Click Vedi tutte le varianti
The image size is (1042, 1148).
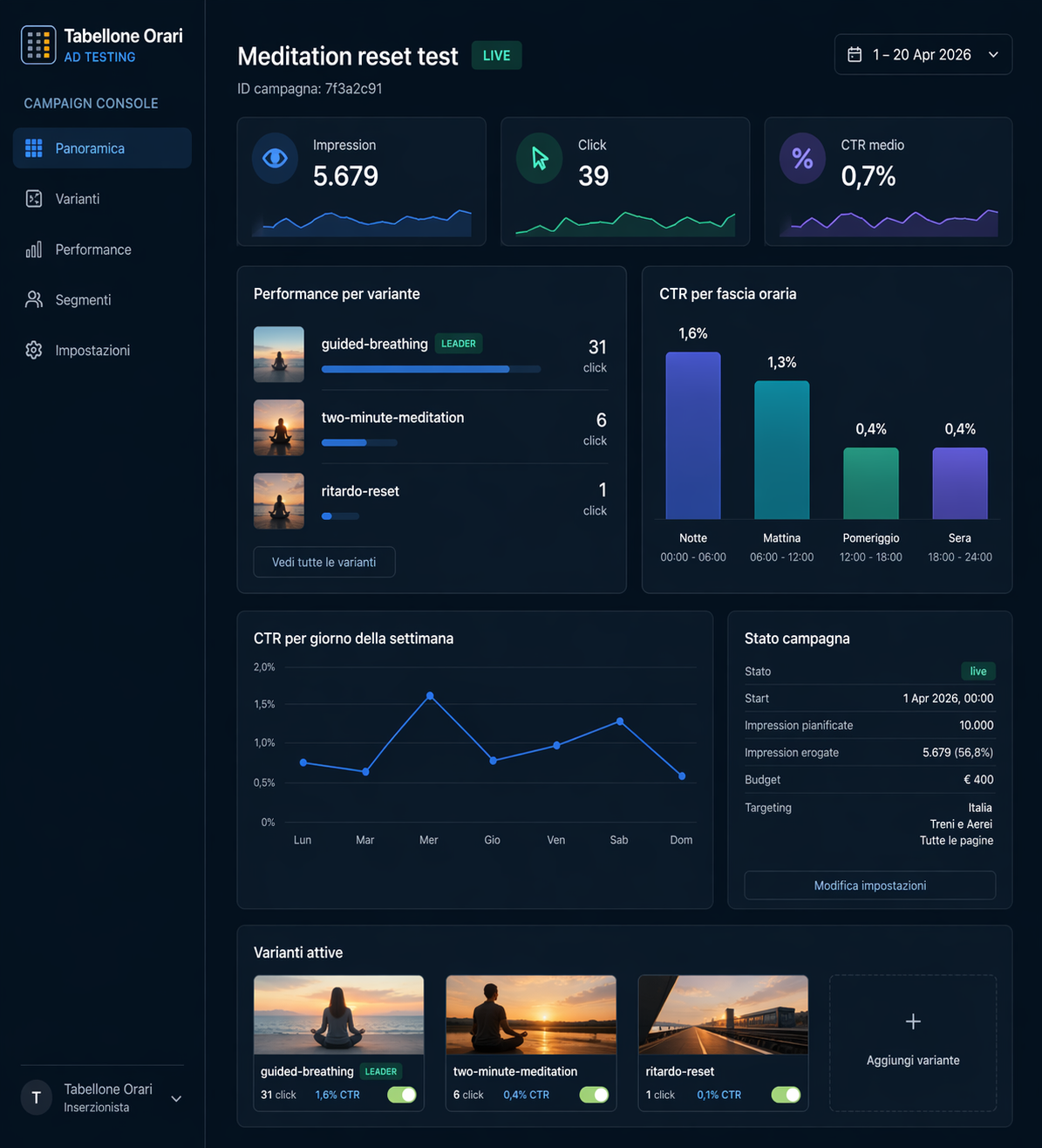pos(323,562)
